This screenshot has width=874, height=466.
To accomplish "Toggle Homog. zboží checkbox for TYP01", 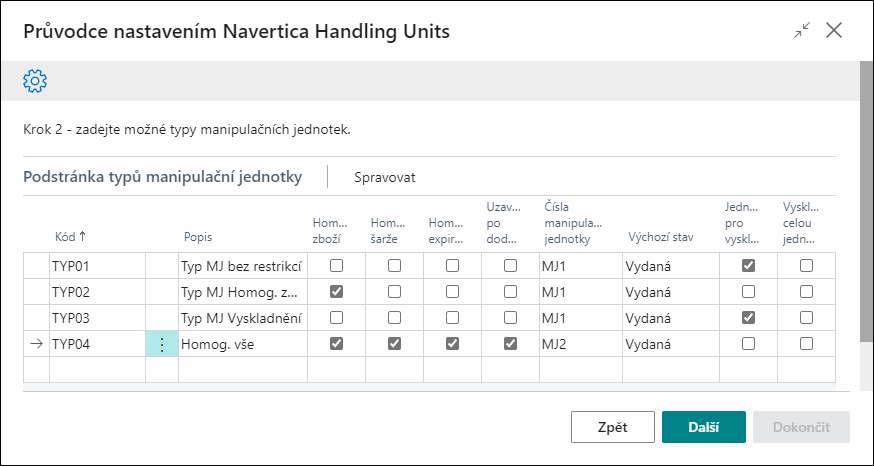I will 337,266.
